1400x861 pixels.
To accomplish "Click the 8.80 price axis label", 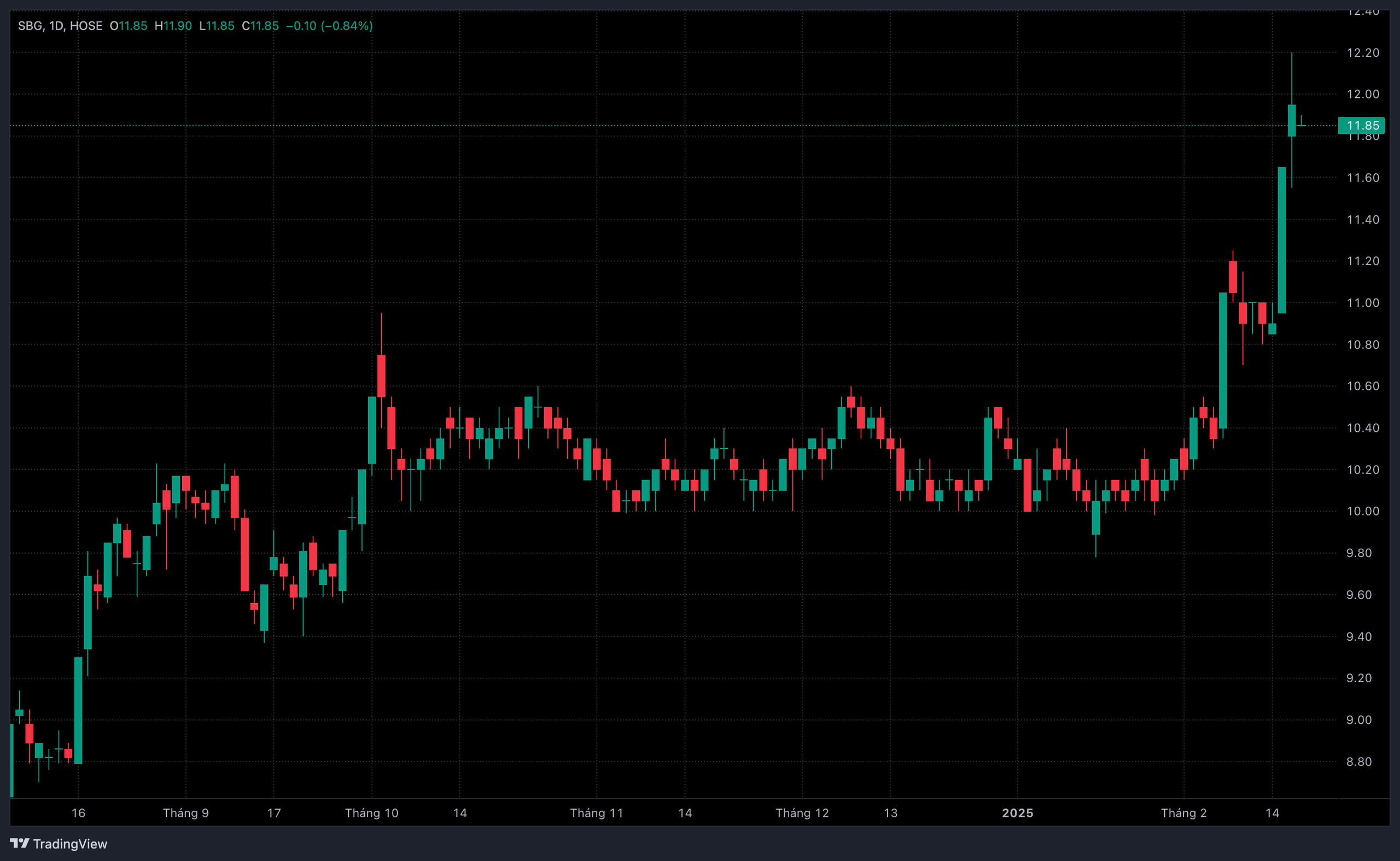I will (x=1359, y=762).
